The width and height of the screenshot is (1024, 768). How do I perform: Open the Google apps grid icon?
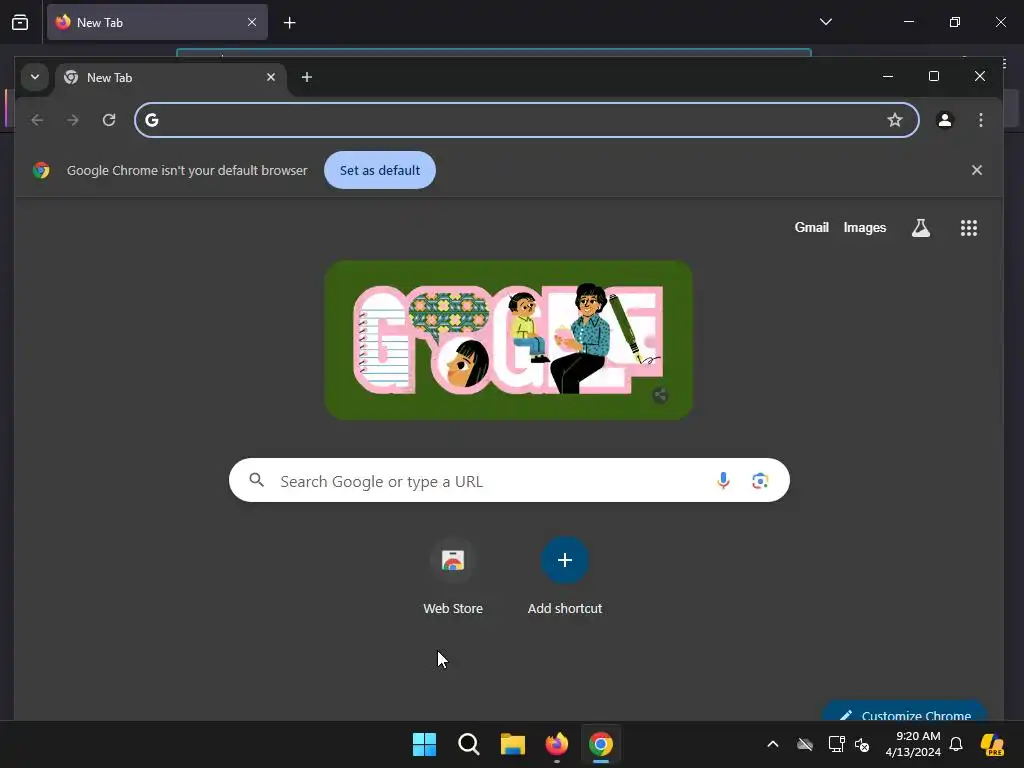coord(968,228)
